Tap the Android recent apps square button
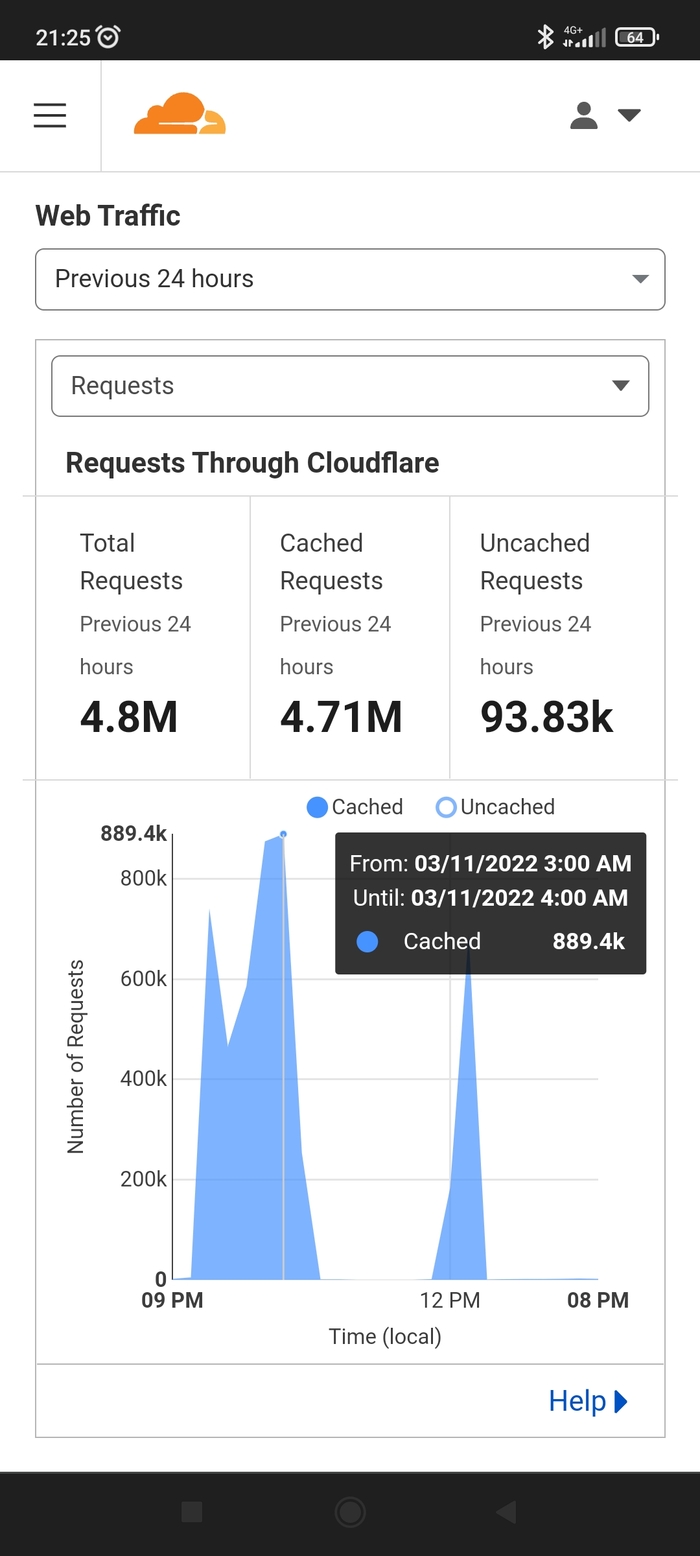Screen dimensions: 700x1556 coord(192,1512)
